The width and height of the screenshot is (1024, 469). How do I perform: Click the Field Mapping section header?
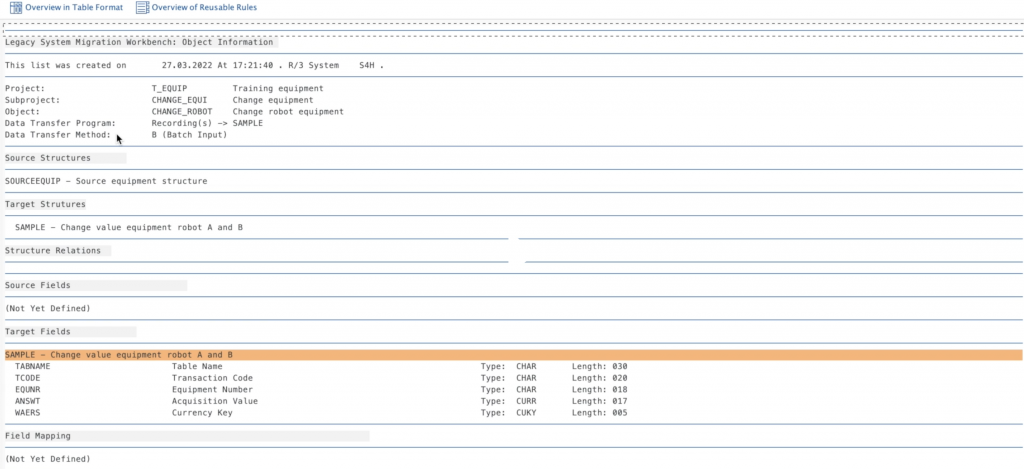(x=38, y=436)
